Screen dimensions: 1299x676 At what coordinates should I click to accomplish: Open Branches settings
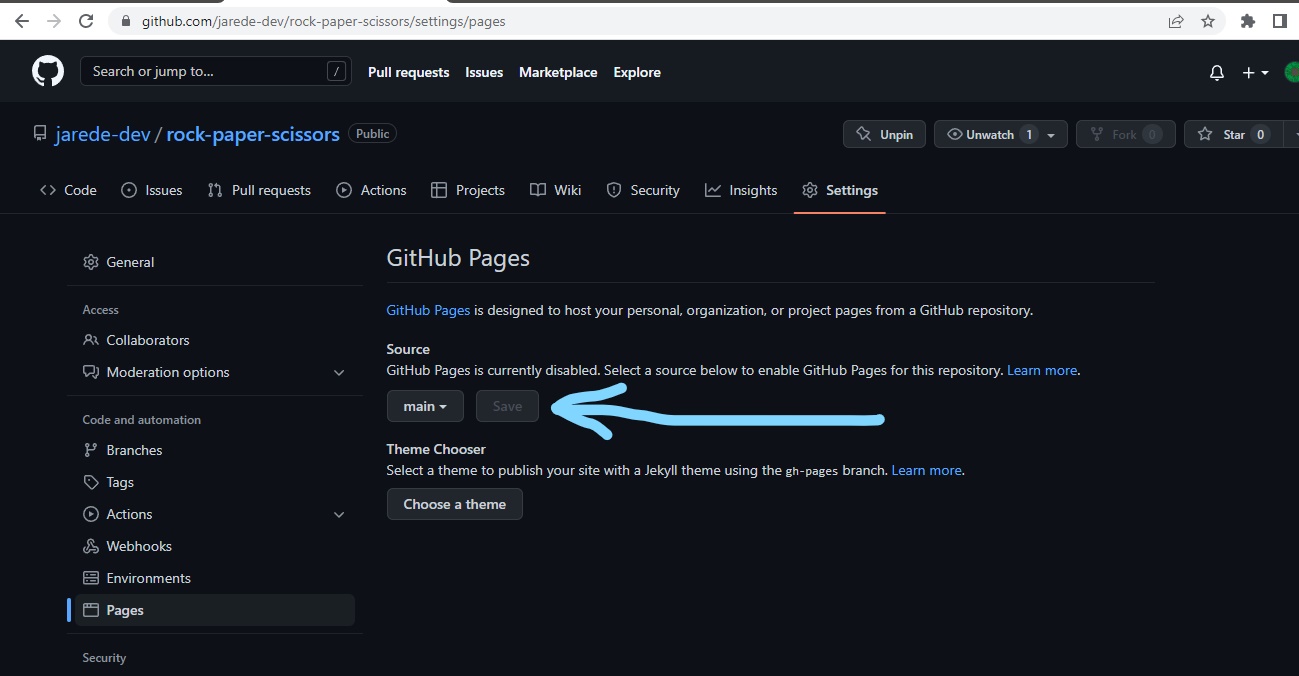pos(214,450)
